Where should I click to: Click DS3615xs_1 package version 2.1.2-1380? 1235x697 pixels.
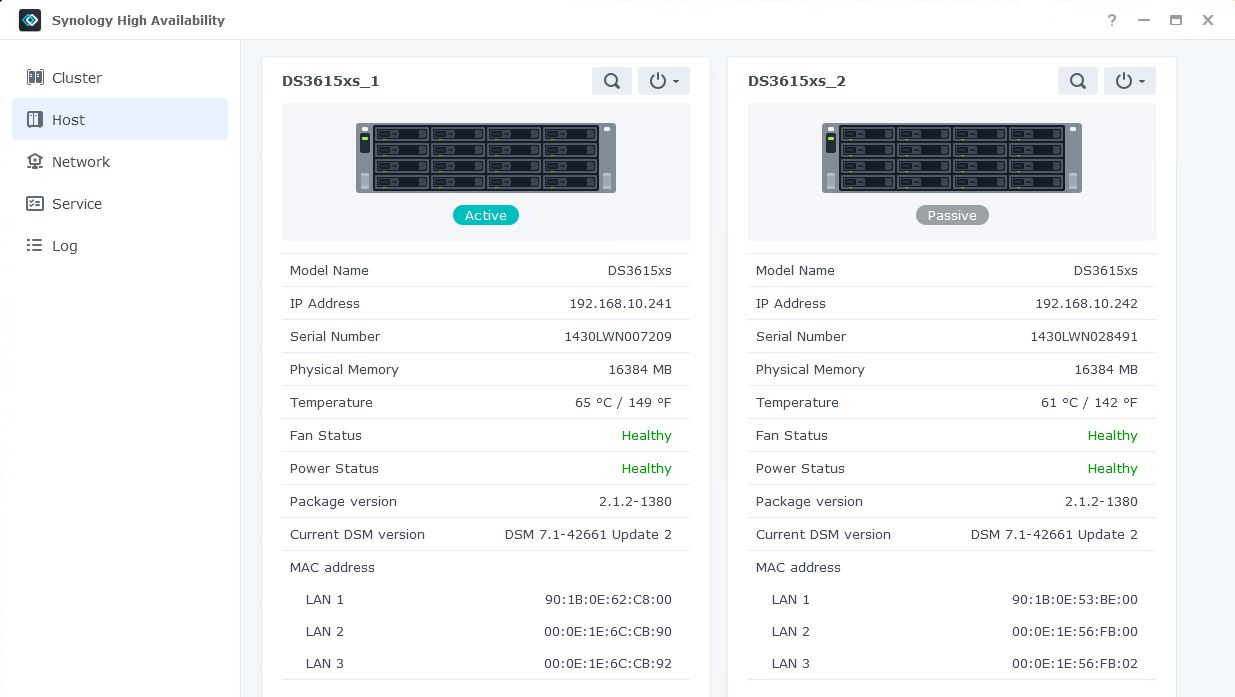(x=635, y=501)
